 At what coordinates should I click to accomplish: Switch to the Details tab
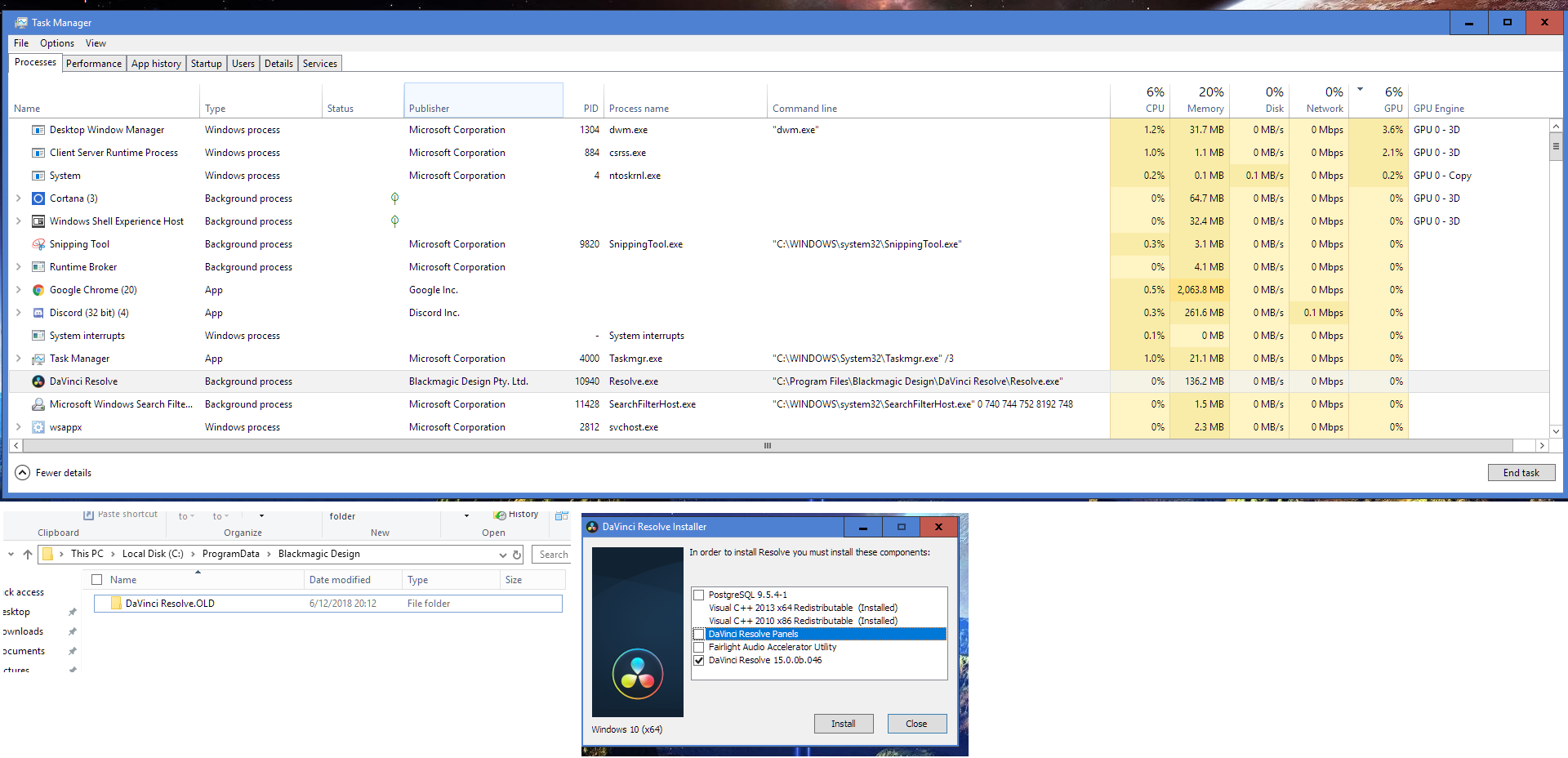click(x=278, y=64)
